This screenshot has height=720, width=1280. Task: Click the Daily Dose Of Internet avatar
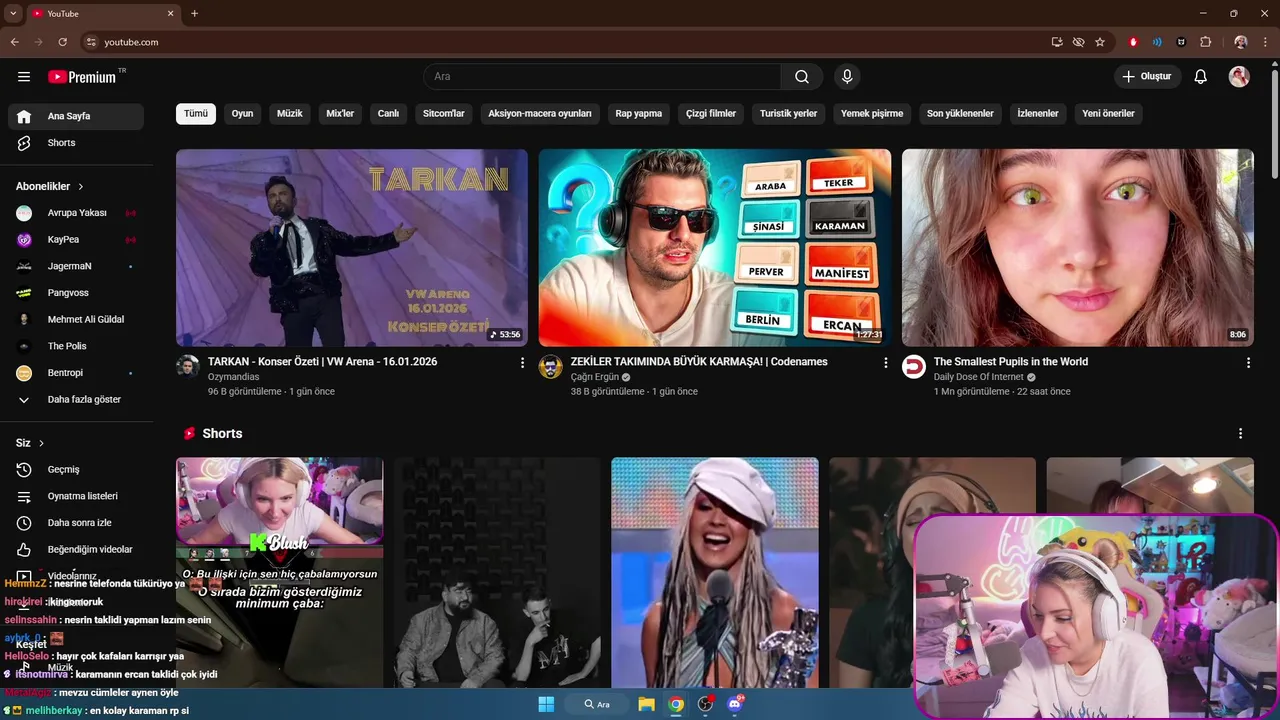(x=914, y=367)
